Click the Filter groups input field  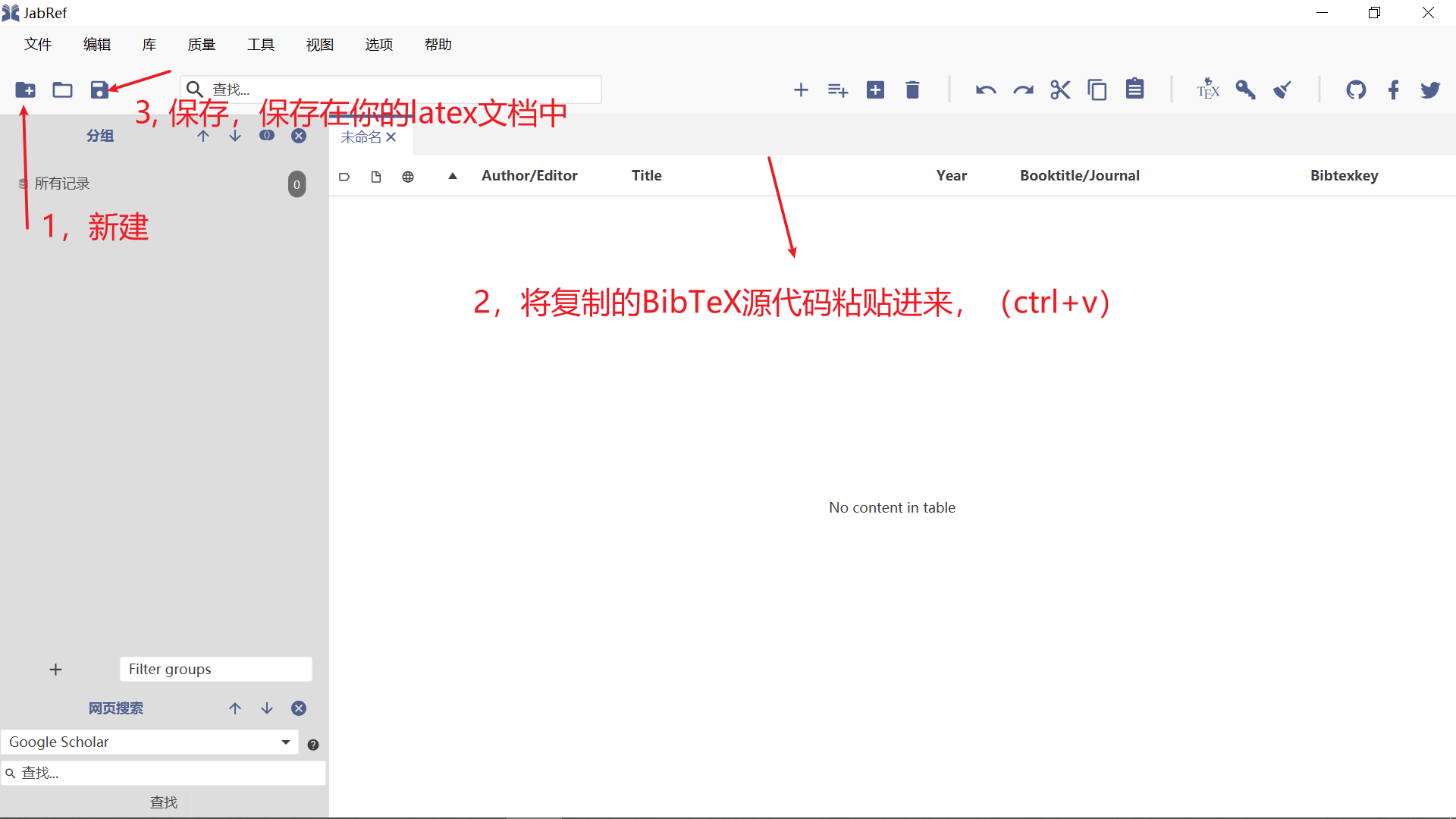pyautogui.click(x=215, y=670)
